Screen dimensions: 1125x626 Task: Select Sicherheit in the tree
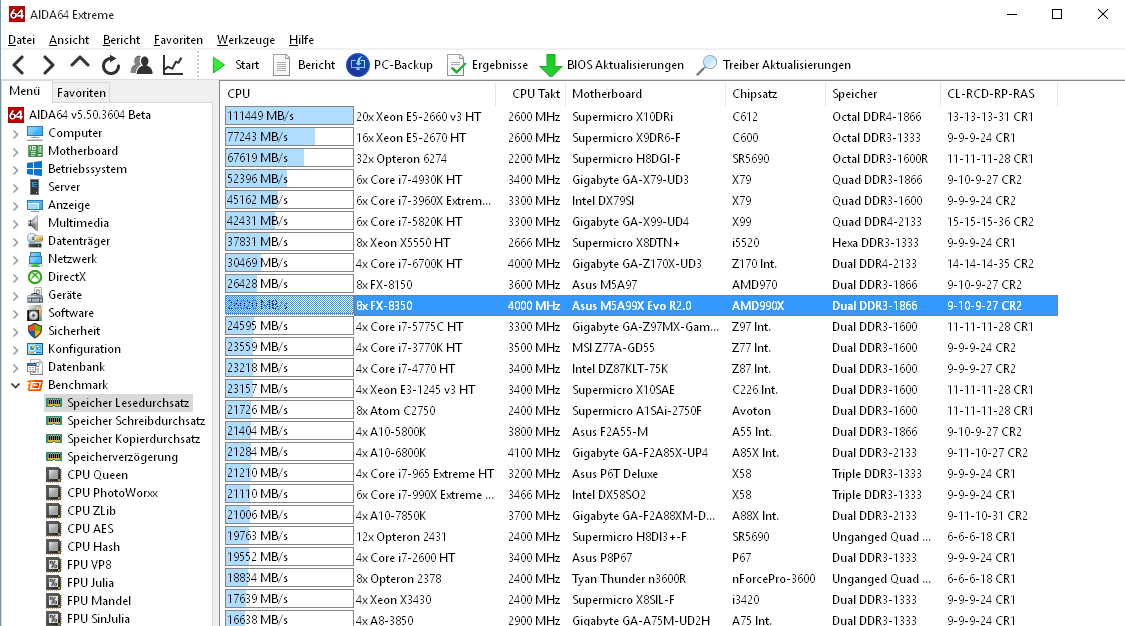63,331
